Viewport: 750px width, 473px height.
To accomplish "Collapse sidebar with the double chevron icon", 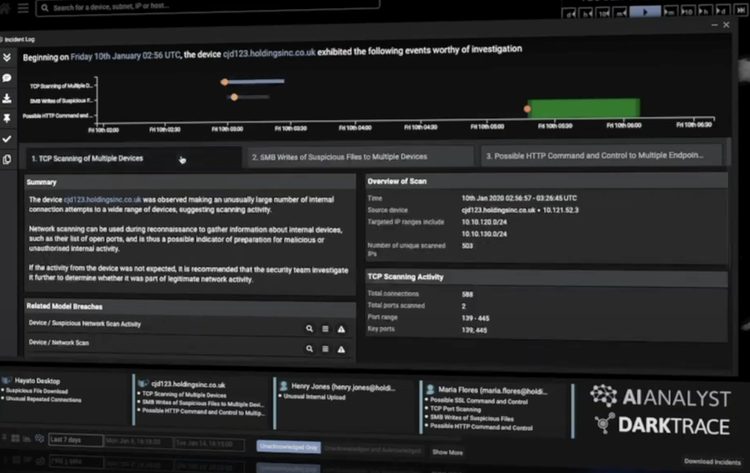I will coord(7,58).
